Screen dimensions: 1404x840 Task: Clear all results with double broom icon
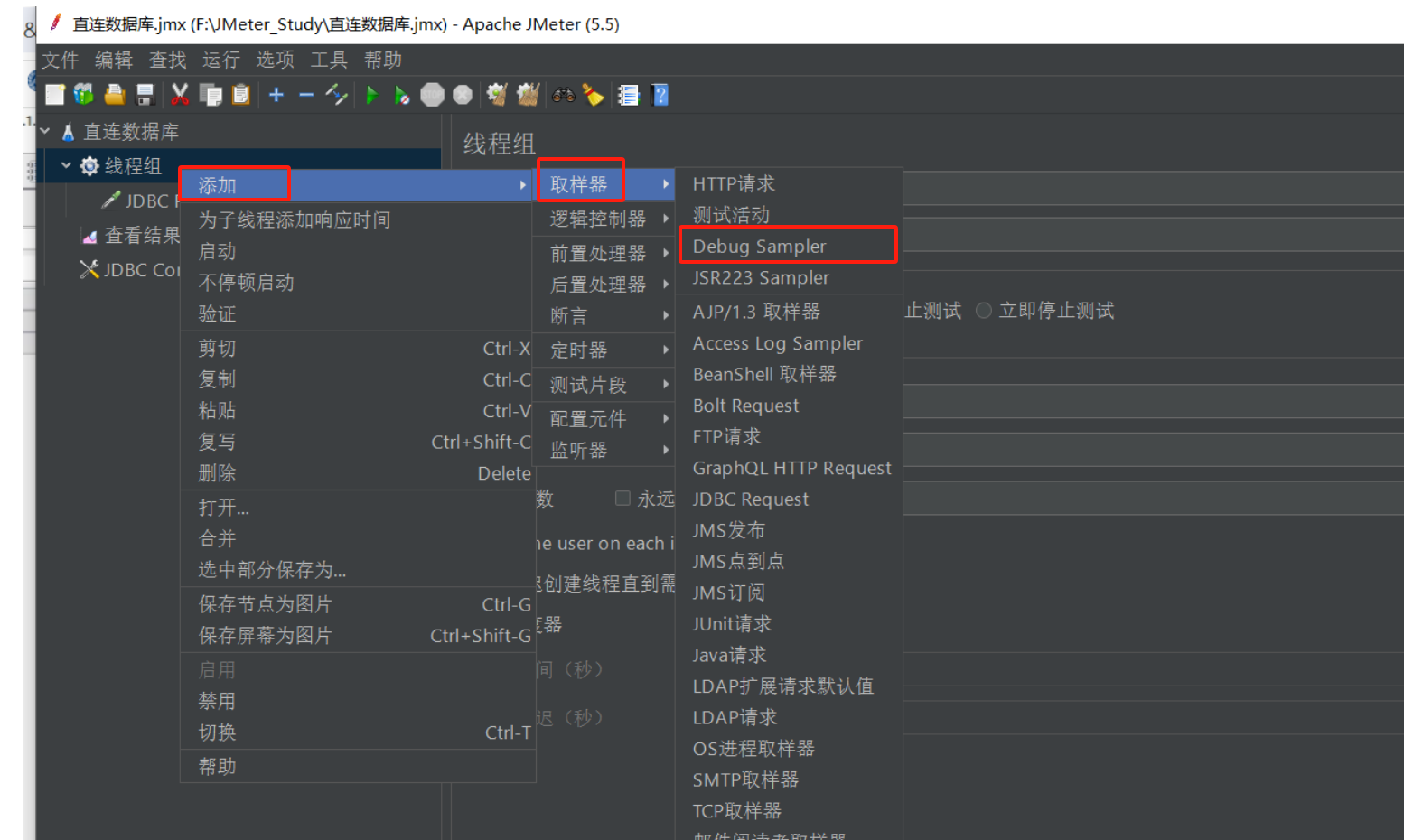tap(528, 95)
